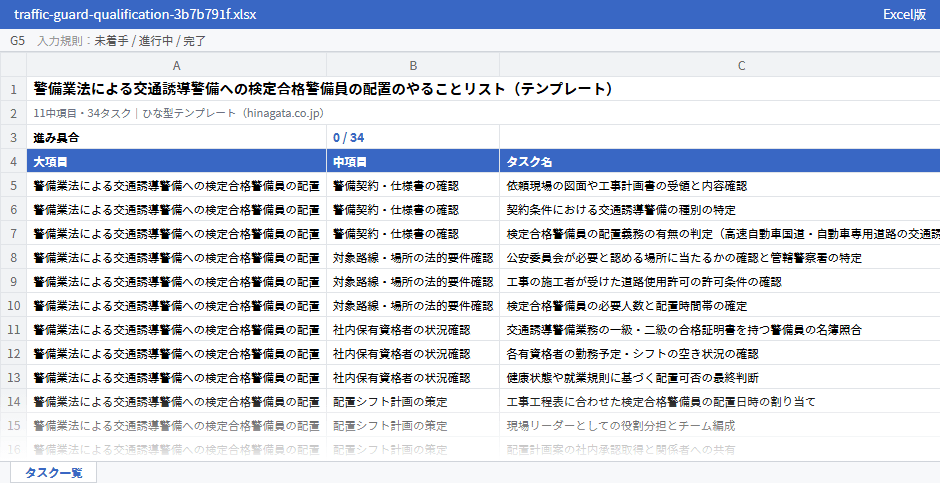Select subtitle cell 11中項目・34タスク

[x=483, y=113]
